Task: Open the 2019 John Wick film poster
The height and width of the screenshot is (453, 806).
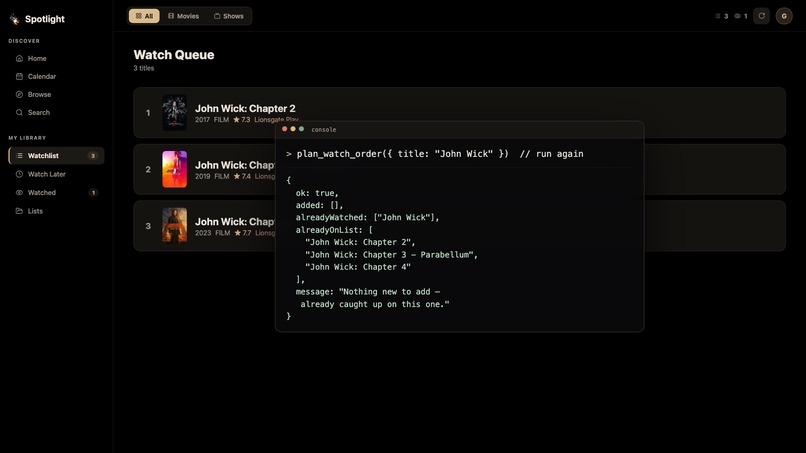Action: click(175, 169)
